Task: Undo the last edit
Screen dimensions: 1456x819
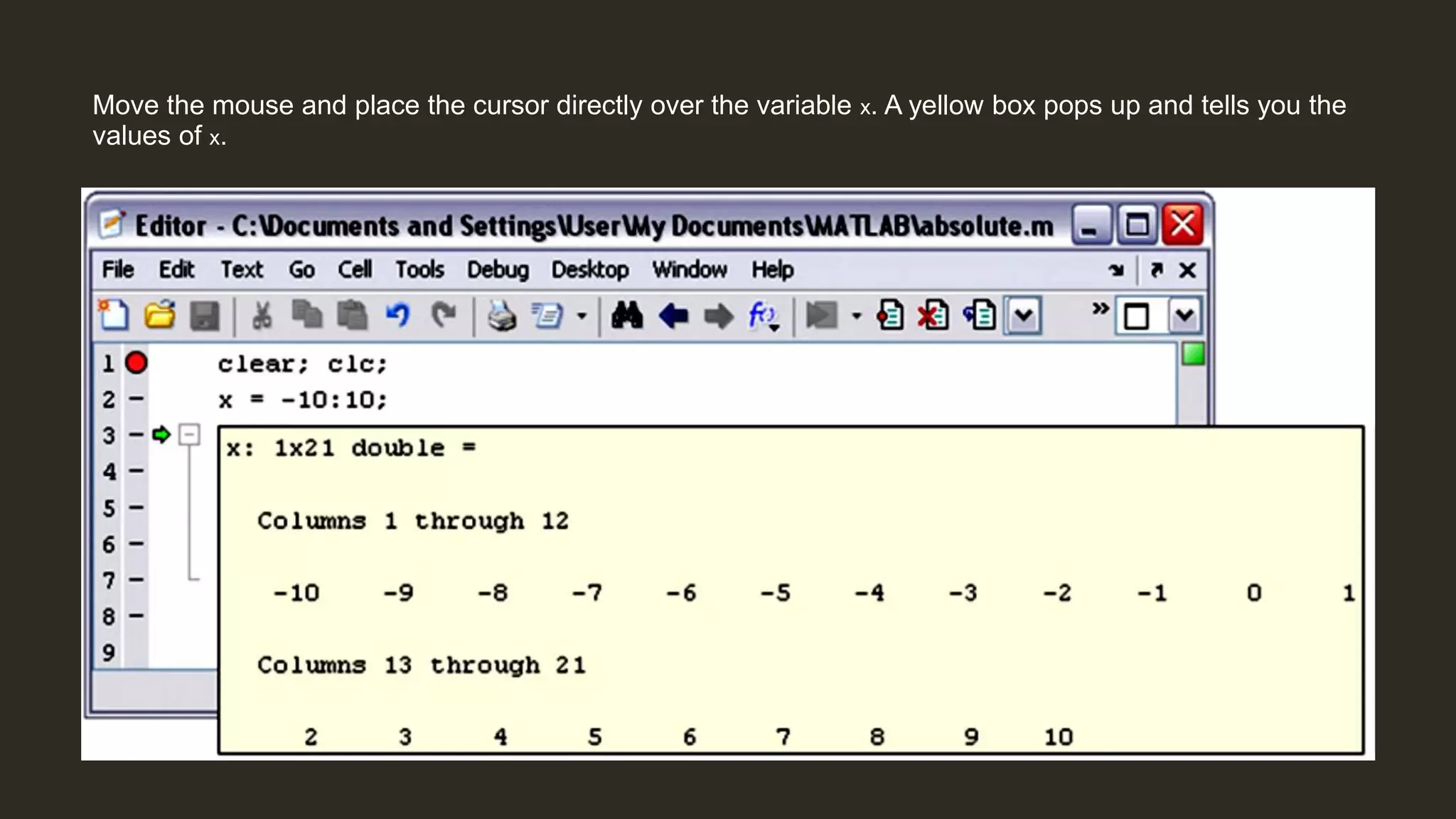Action: point(398,315)
